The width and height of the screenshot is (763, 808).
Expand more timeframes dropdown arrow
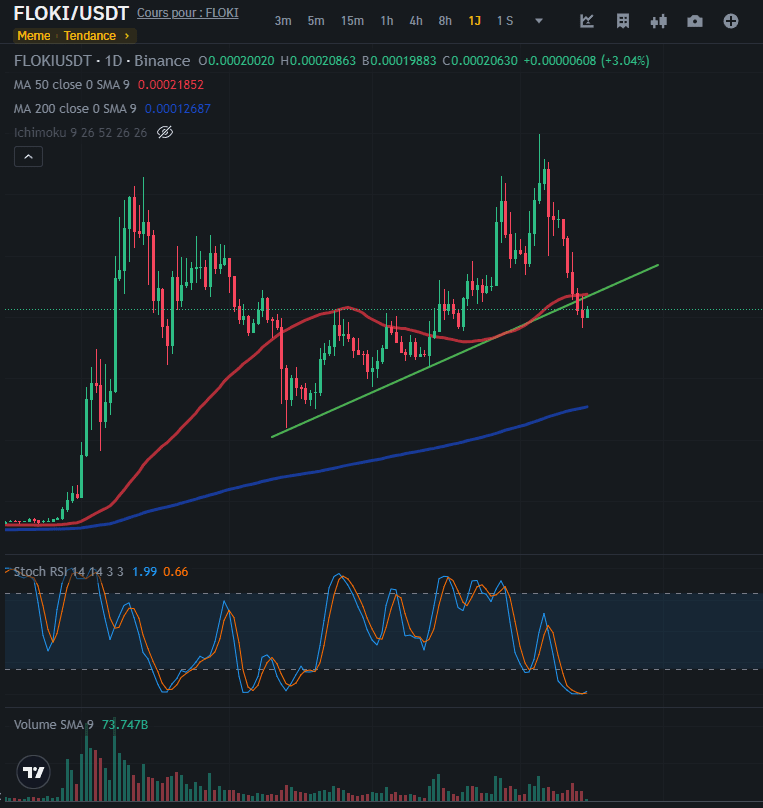pos(539,21)
